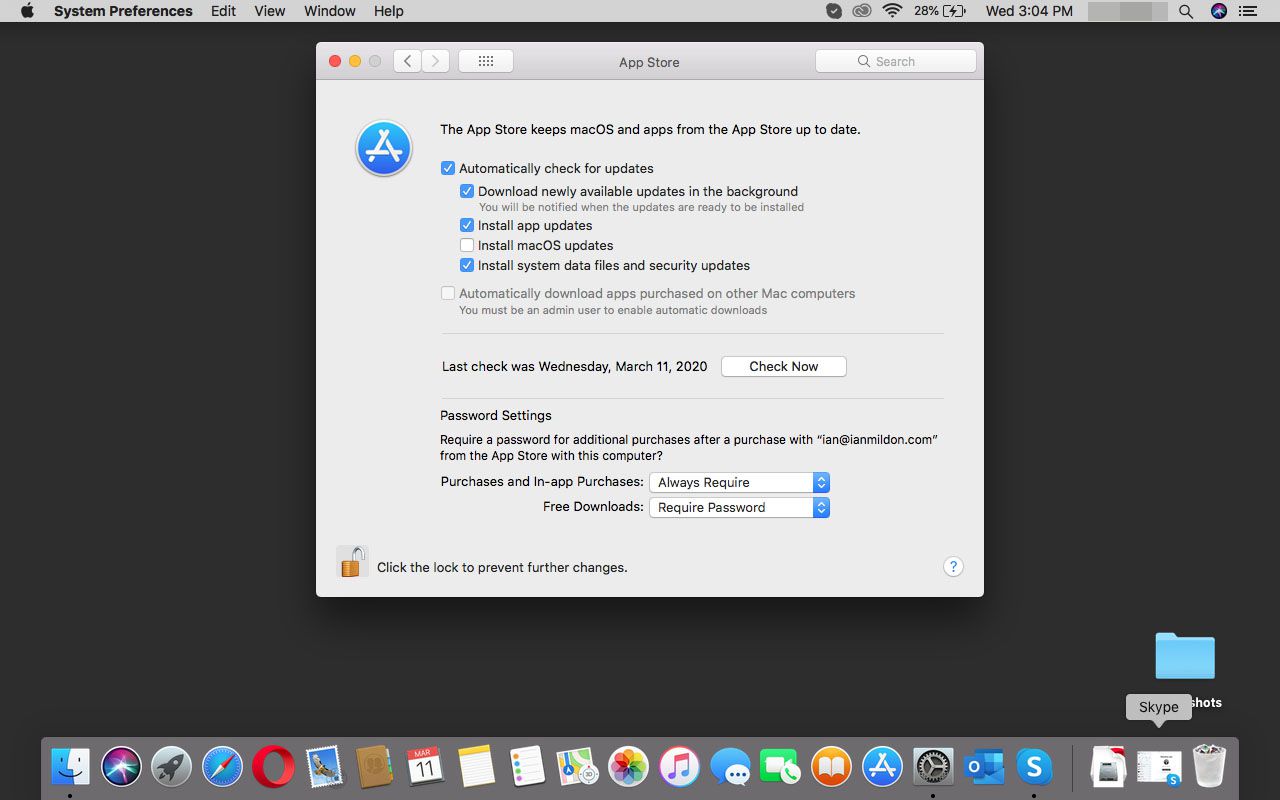Open the View menu
Viewport: 1280px width, 800px height.
tap(269, 11)
